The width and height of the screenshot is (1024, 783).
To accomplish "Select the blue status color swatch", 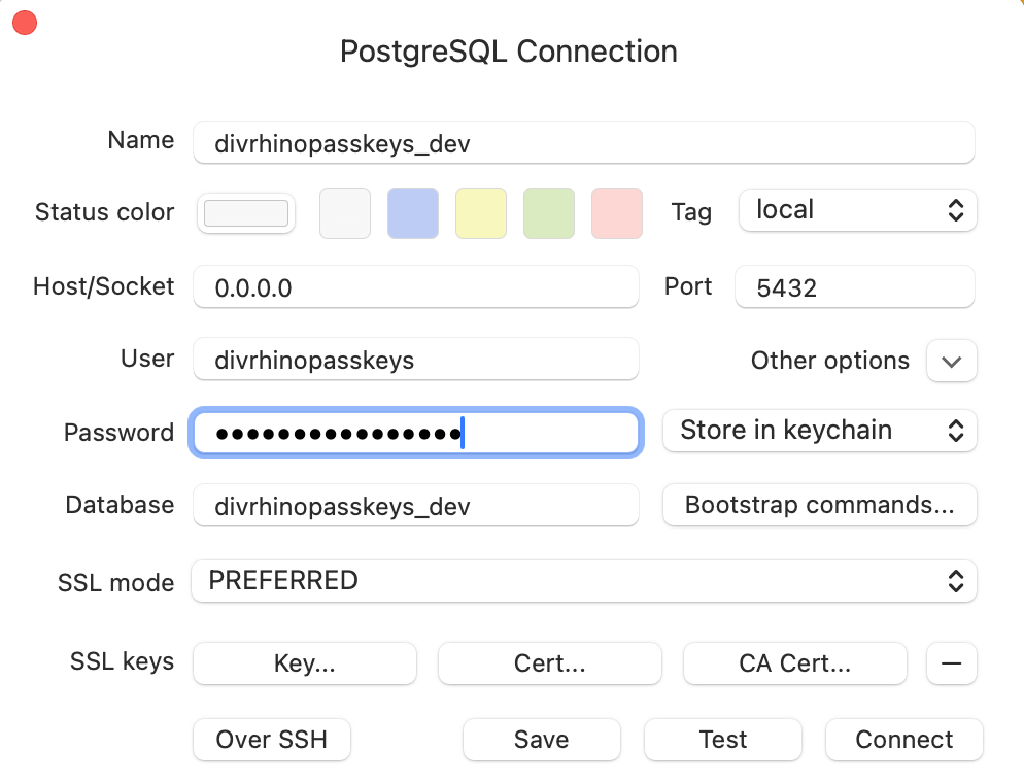I will coord(413,213).
